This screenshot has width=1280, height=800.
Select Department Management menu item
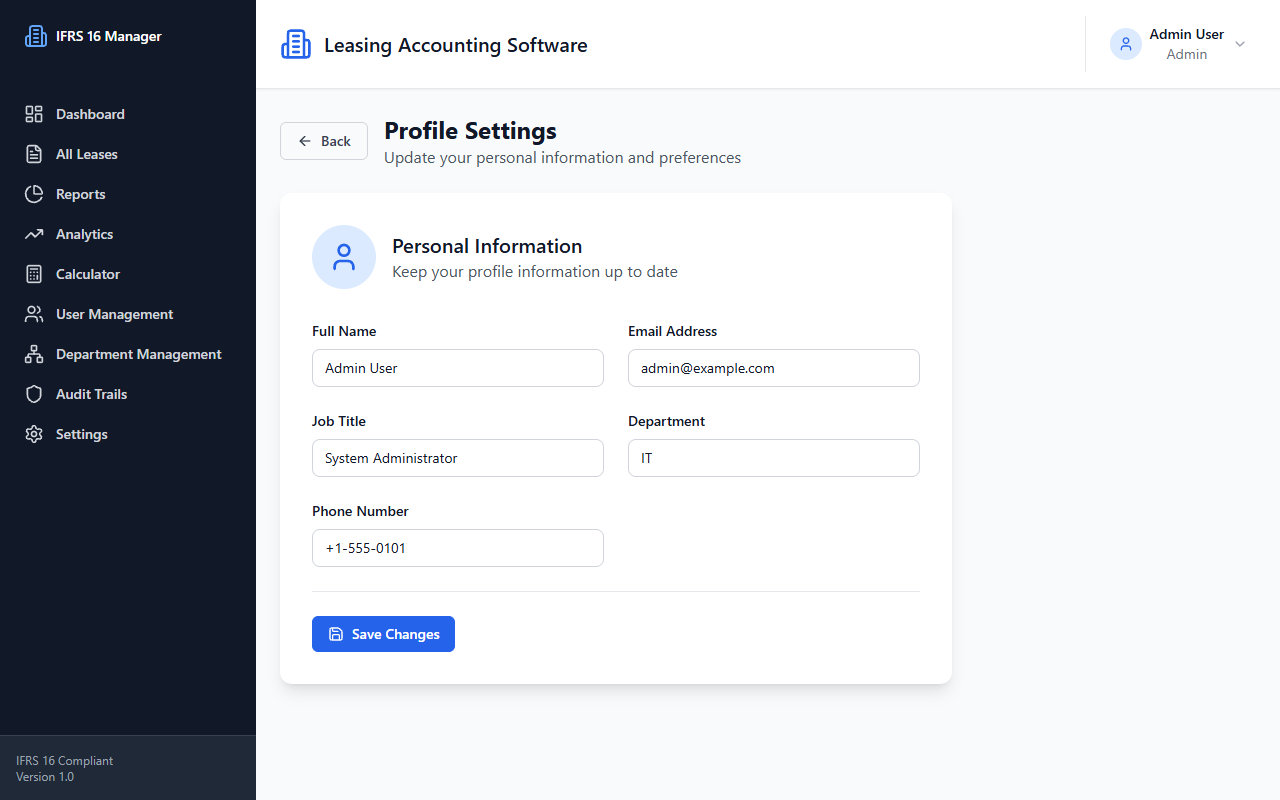pyautogui.click(x=128, y=354)
